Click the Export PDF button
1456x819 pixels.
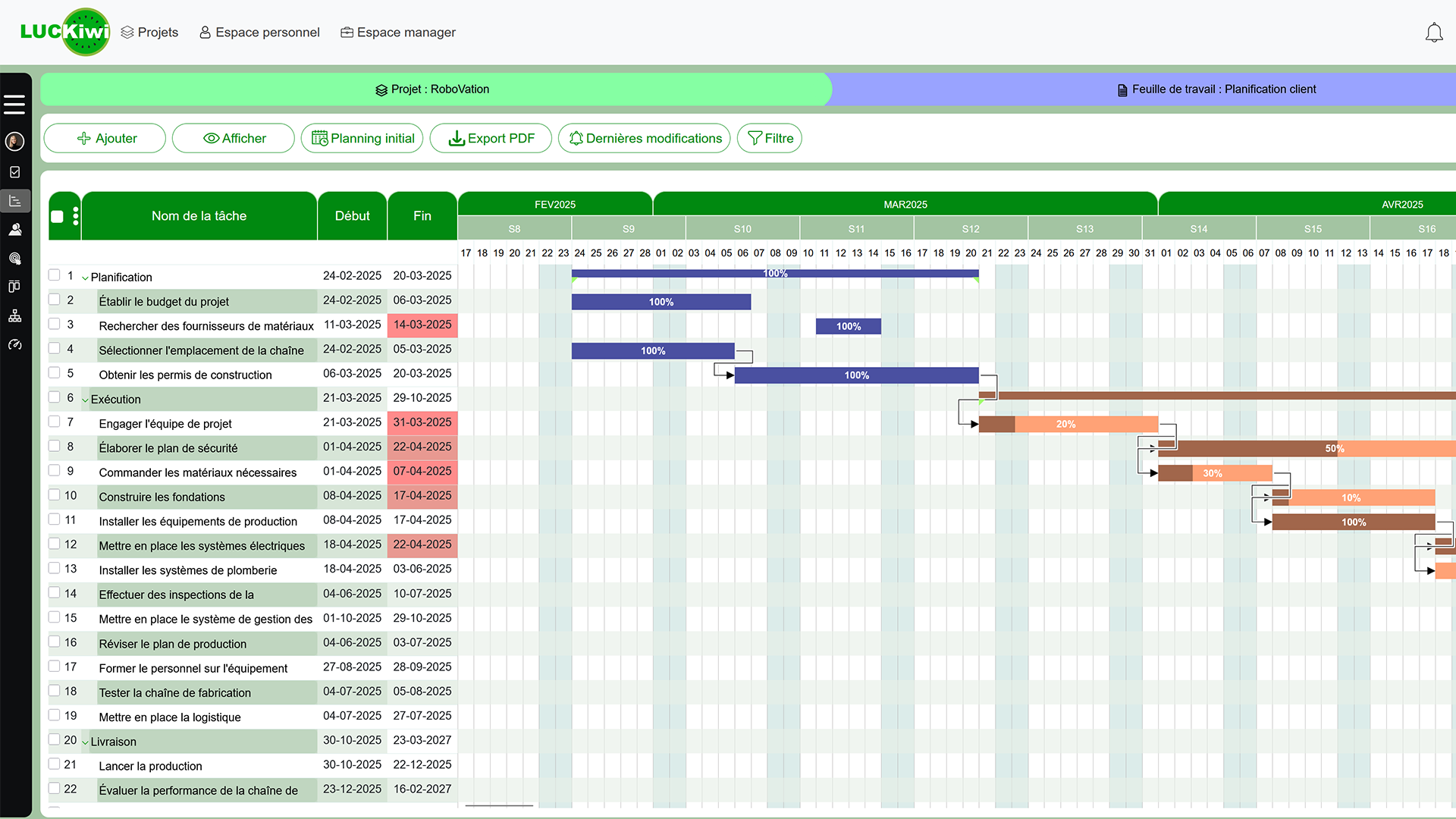[x=491, y=139]
